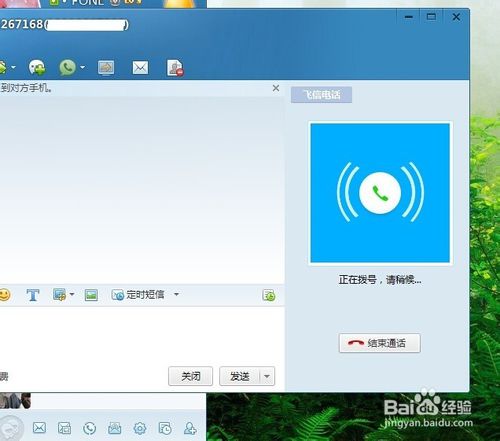The image size is (500, 441).
Task: Open dropdown arrow beside leftmost toolbar icon
Action: [13, 67]
